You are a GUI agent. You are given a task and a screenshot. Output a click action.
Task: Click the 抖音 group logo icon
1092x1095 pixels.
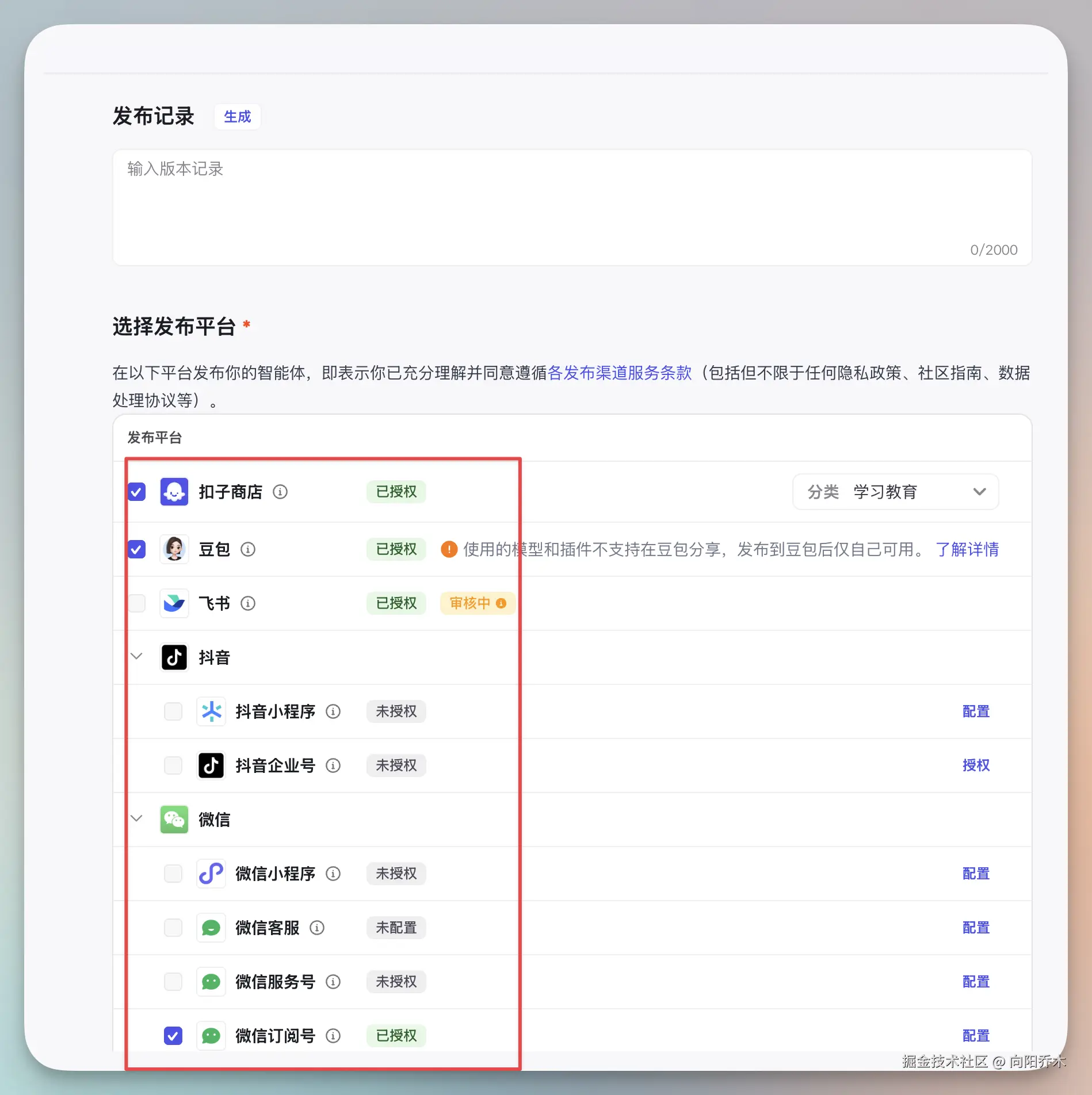pyautogui.click(x=174, y=657)
